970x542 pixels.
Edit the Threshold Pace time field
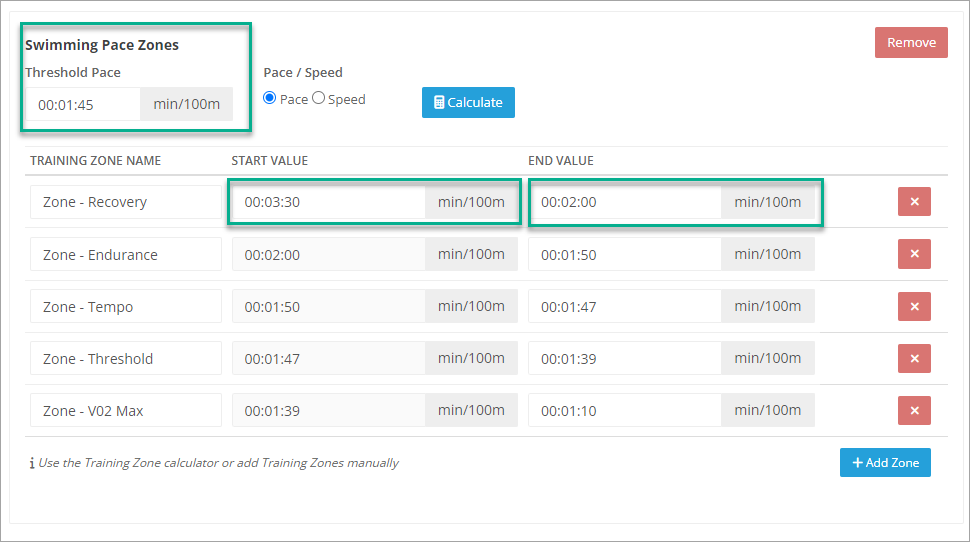coord(84,104)
